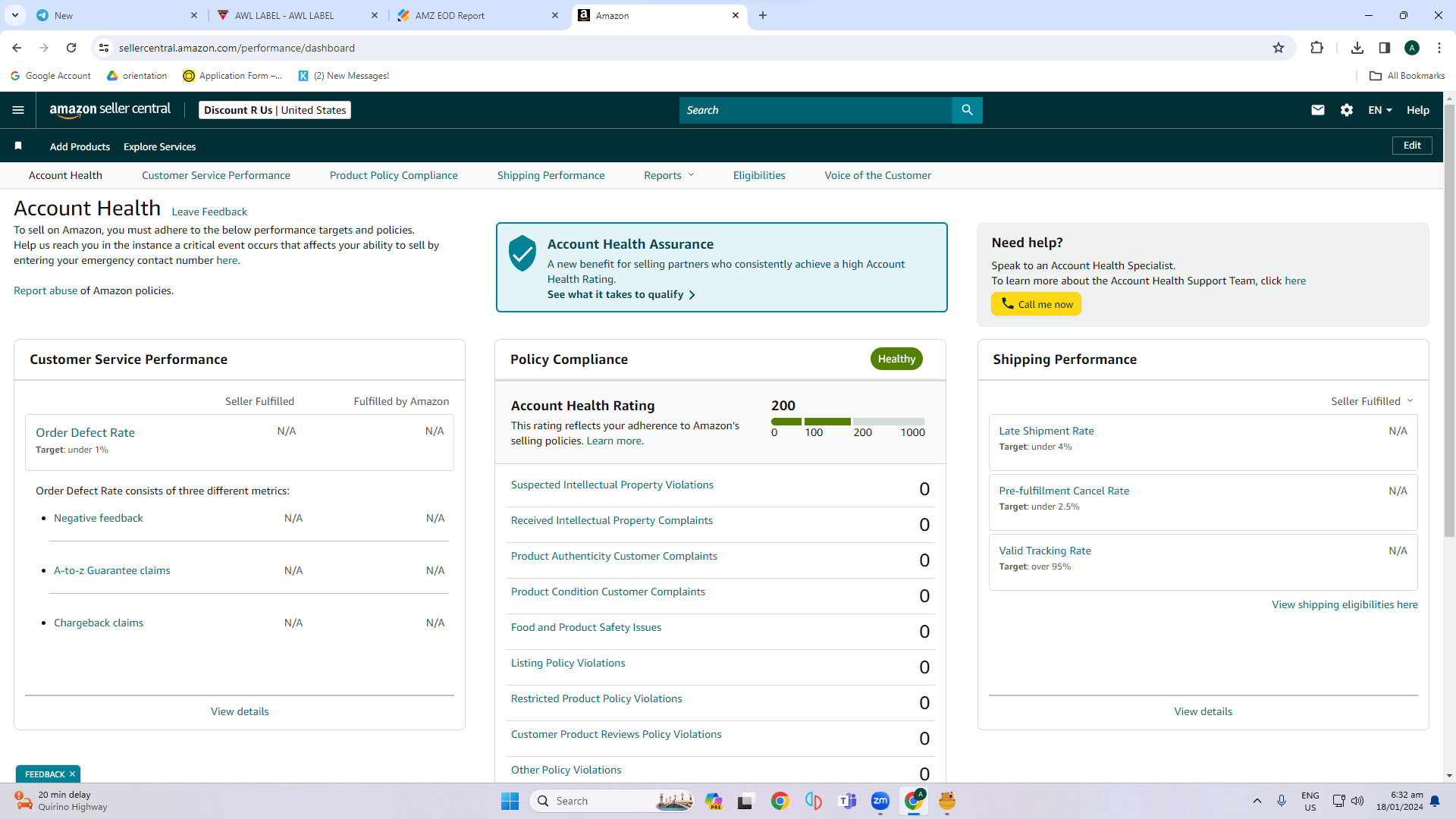
Task: Open the settings gear icon
Action: tap(1347, 110)
